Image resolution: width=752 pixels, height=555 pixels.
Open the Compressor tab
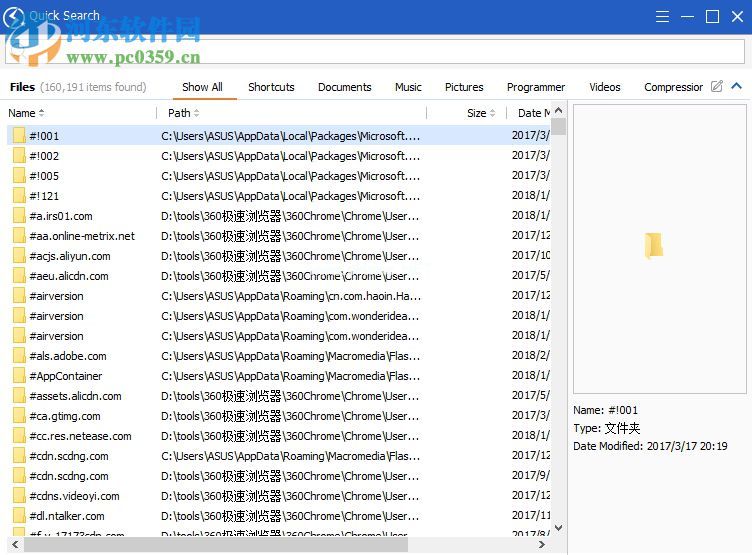coord(673,87)
